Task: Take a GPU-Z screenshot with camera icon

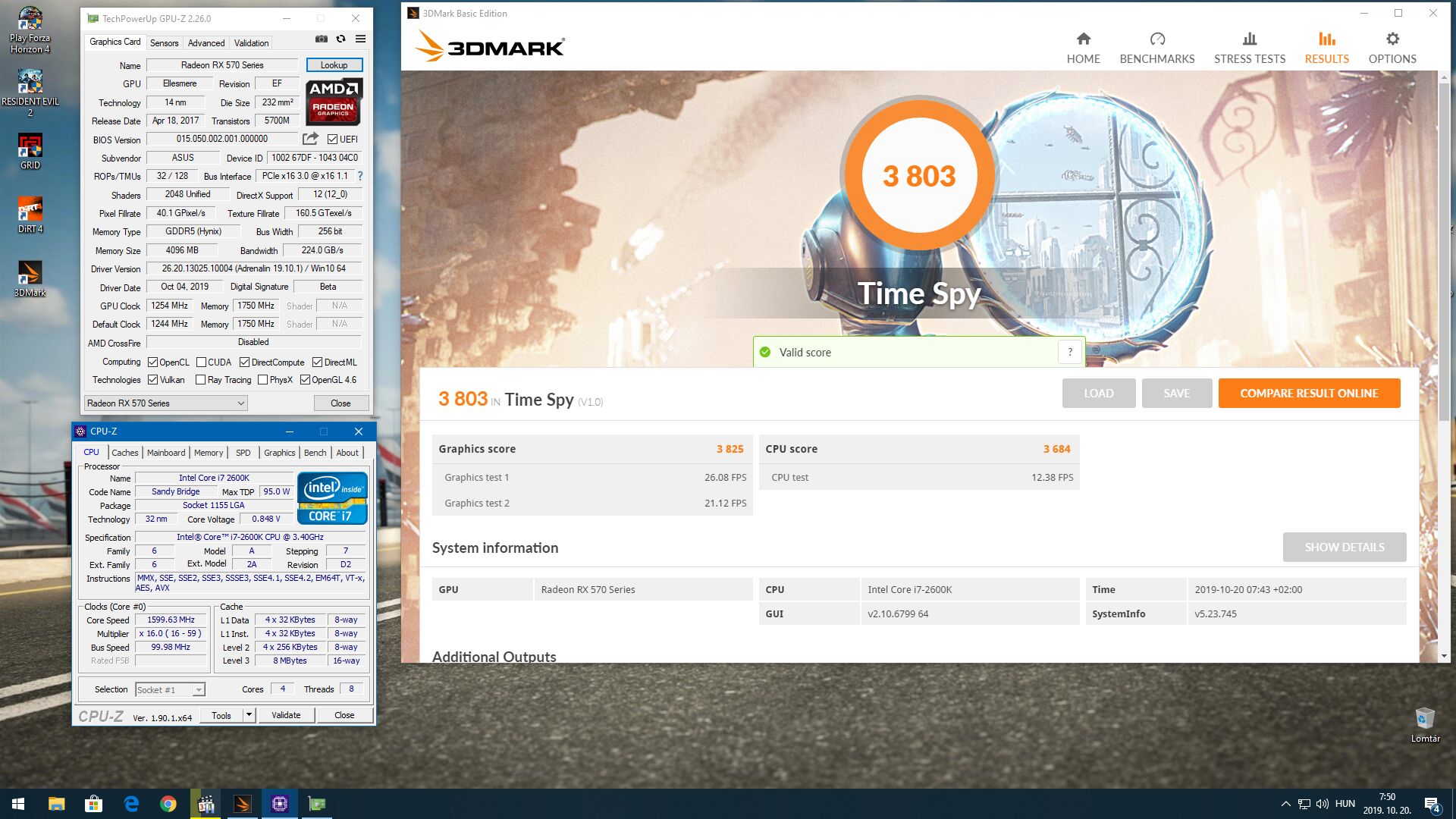Action: click(322, 39)
